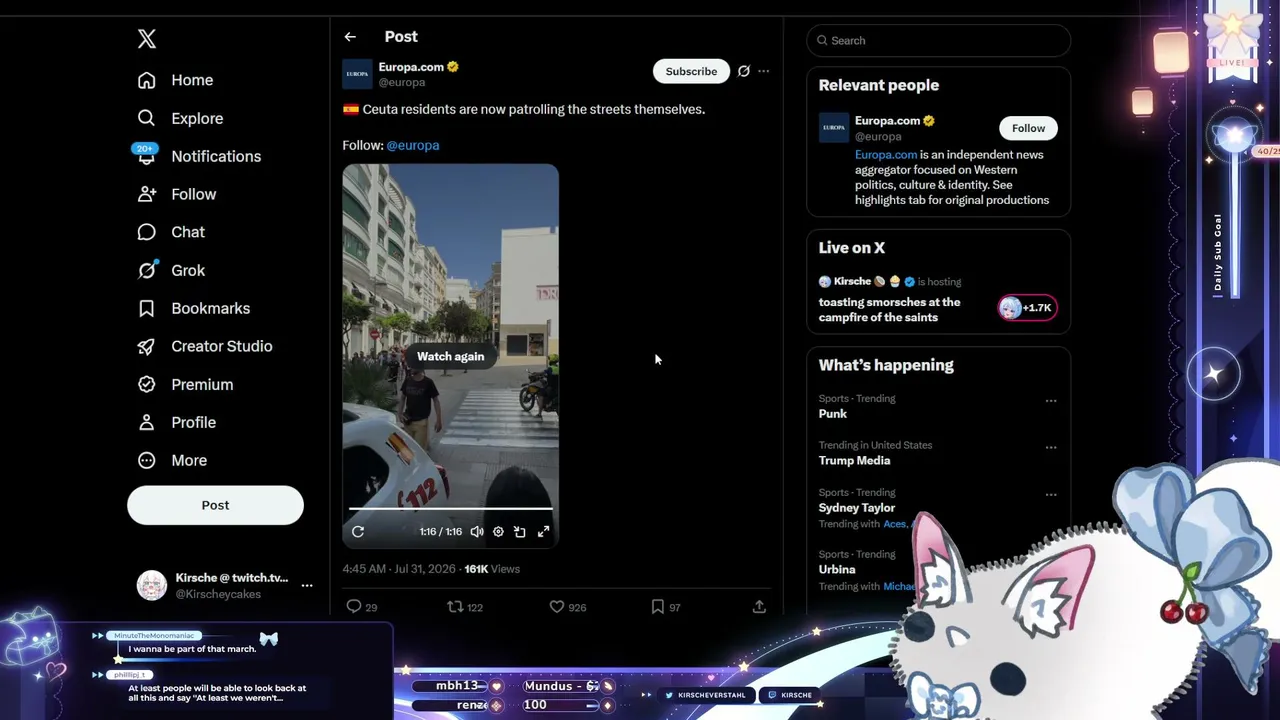Click the Creator Studio rocket icon
1280x720 pixels.
pyautogui.click(x=147, y=346)
